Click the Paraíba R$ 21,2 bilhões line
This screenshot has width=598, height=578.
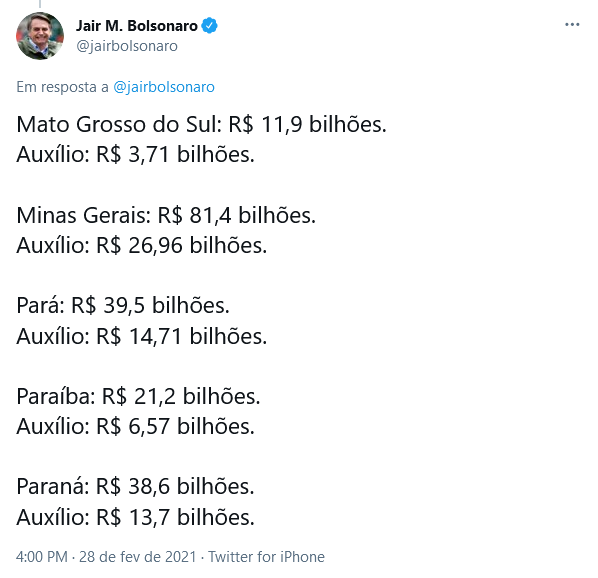pyautogui.click(x=138, y=396)
